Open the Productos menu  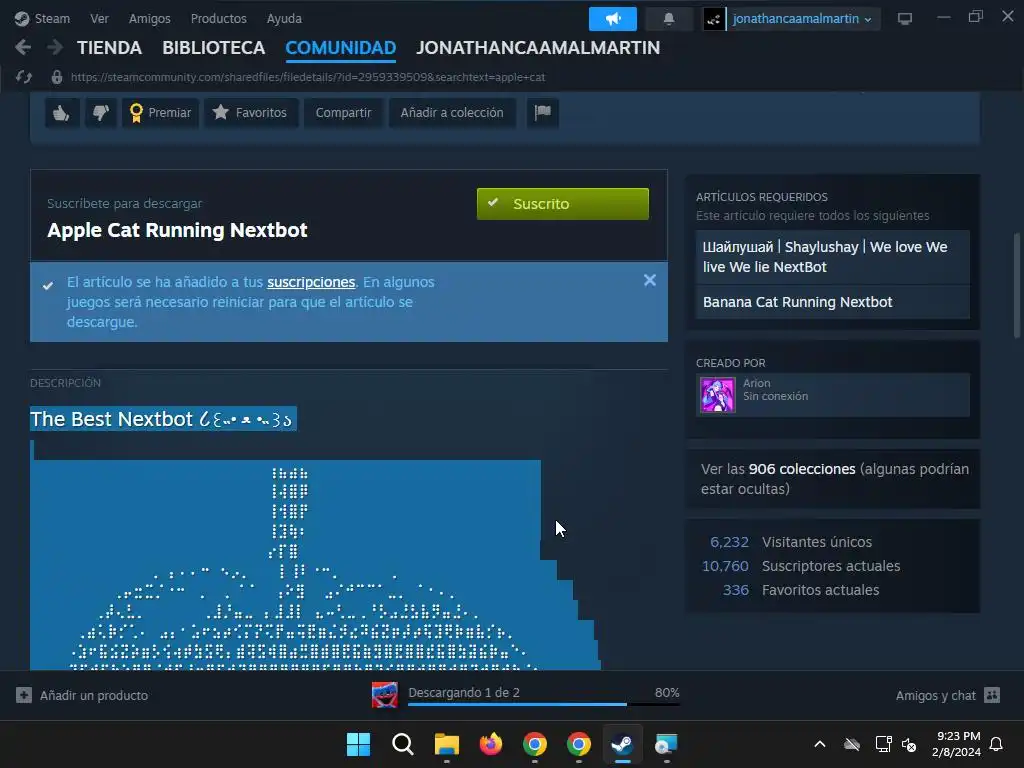pyautogui.click(x=219, y=18)
